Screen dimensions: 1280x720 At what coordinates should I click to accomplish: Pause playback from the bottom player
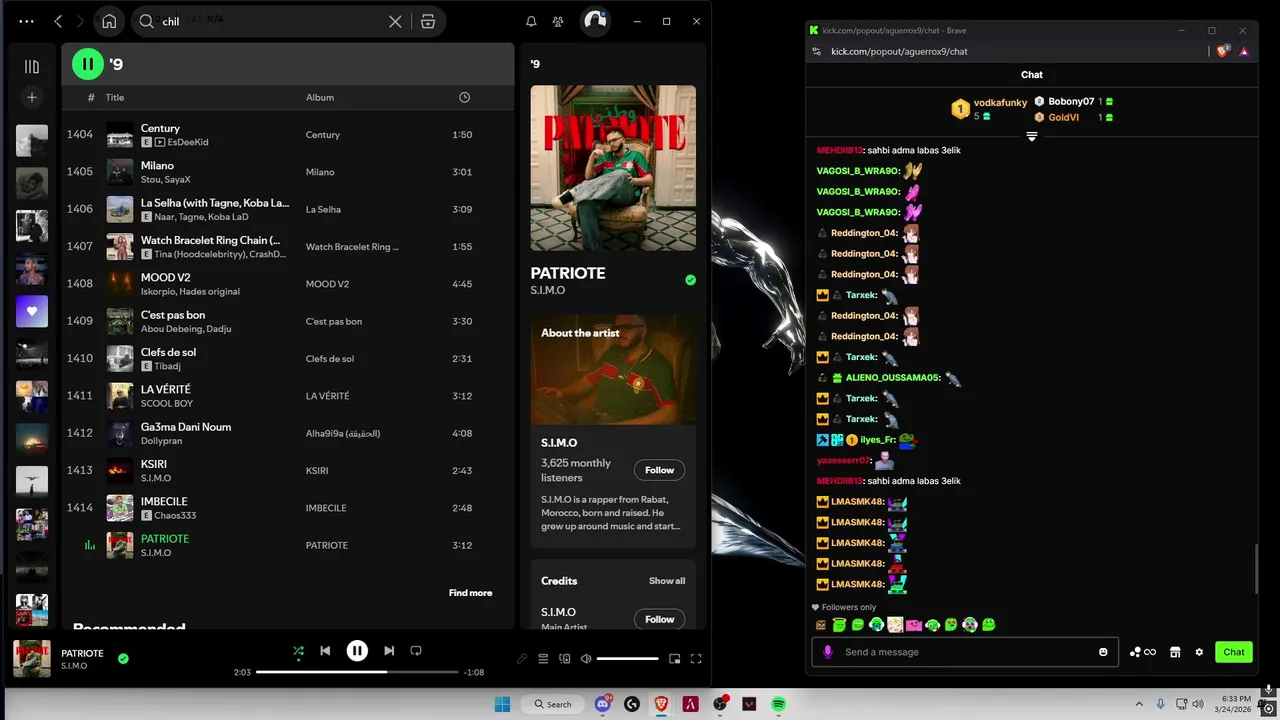point(357,651)
